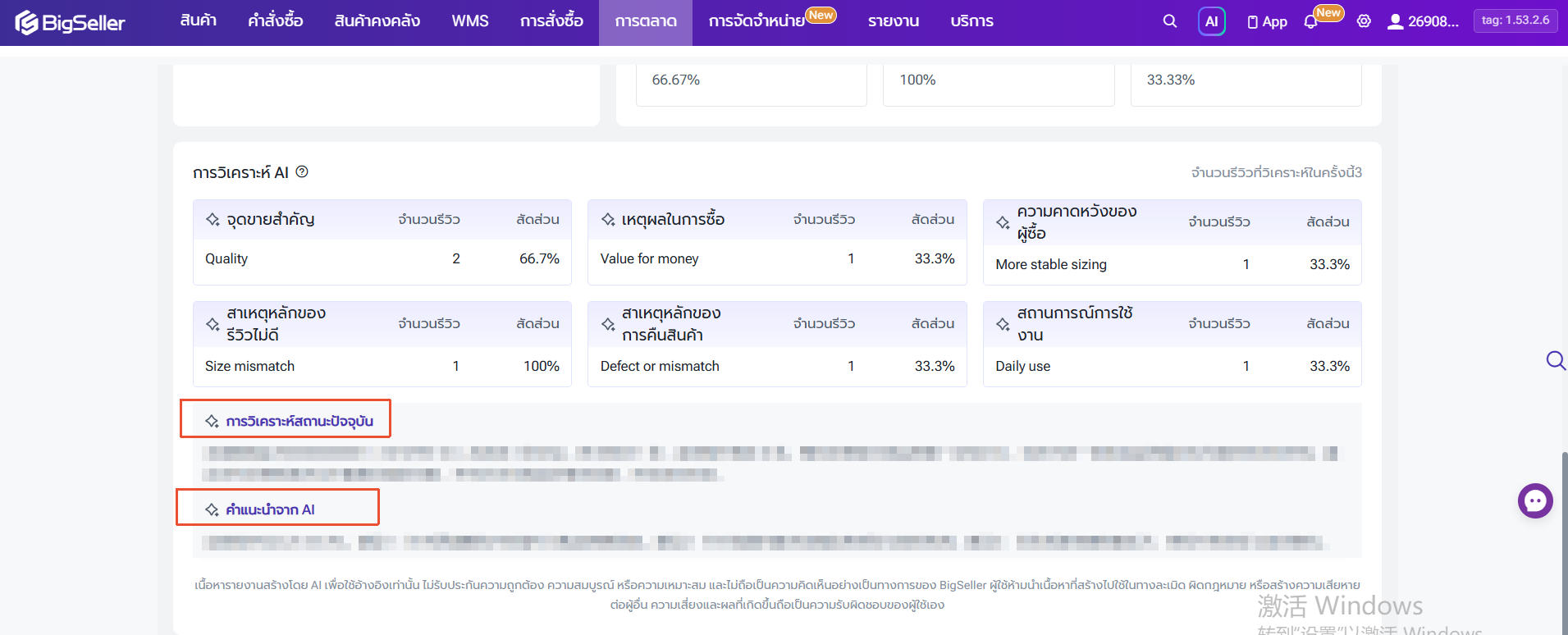Click the 66.67% value card
Image resolution: width=1568 pixels, height=635 pixels.
(751, 85)
